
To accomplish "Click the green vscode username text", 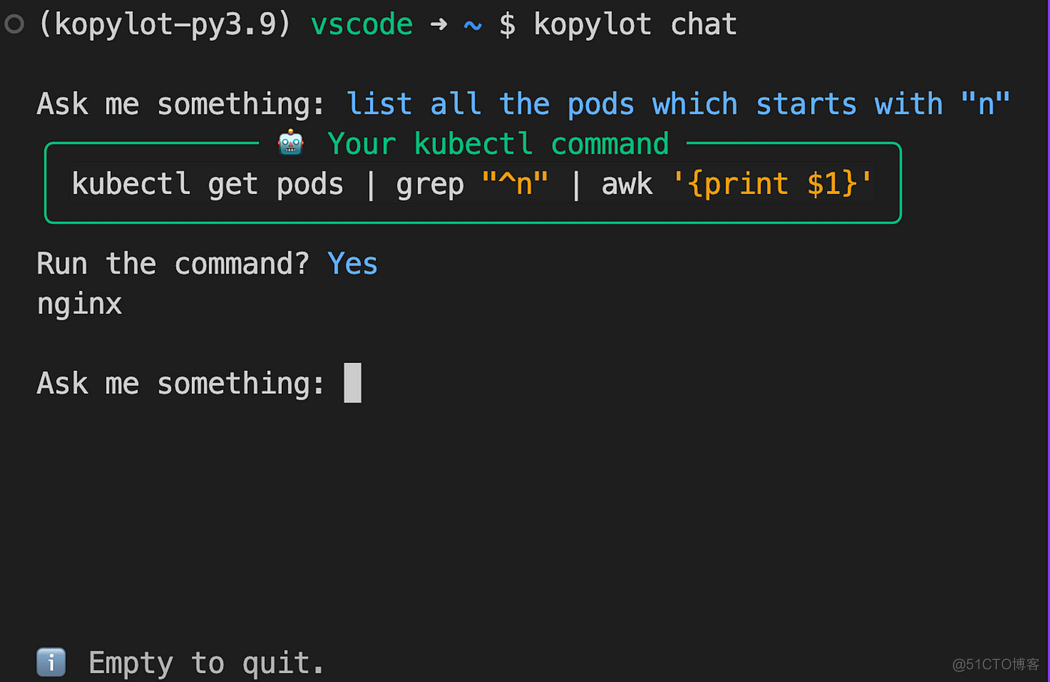I will click(362, 25).
